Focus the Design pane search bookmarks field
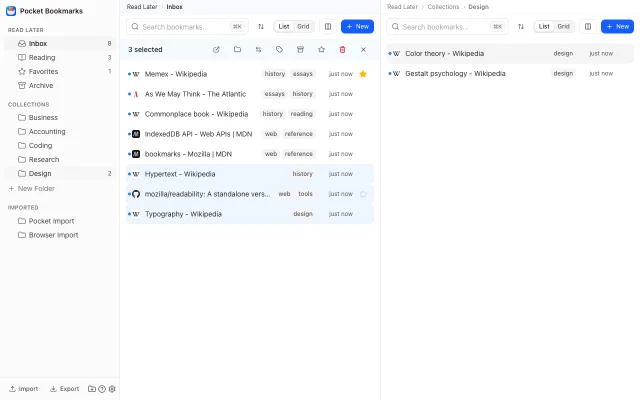The image size is (640, 400). click(447, 27)
